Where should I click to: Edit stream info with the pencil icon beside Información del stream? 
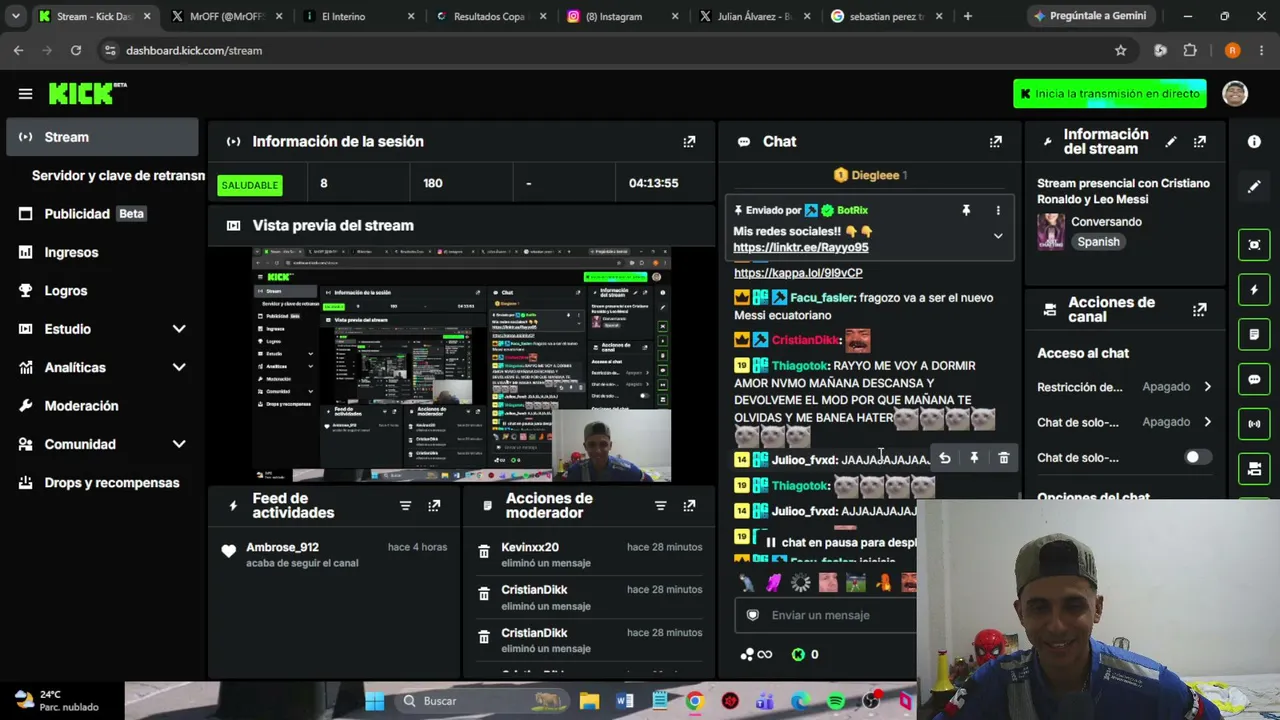pos(1171,142)
